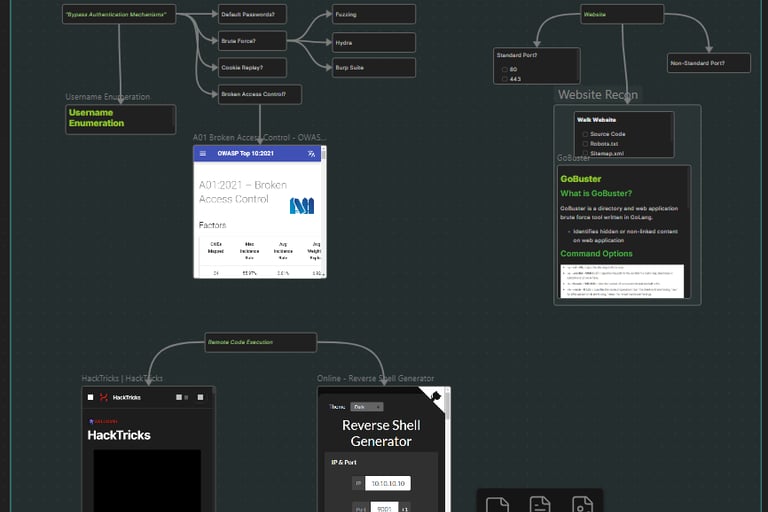This screenshot has height=512, width=768.
Task: Click the HackTricks | HackTricks card label
Action: pyautogui.click(x=122, y=378)
